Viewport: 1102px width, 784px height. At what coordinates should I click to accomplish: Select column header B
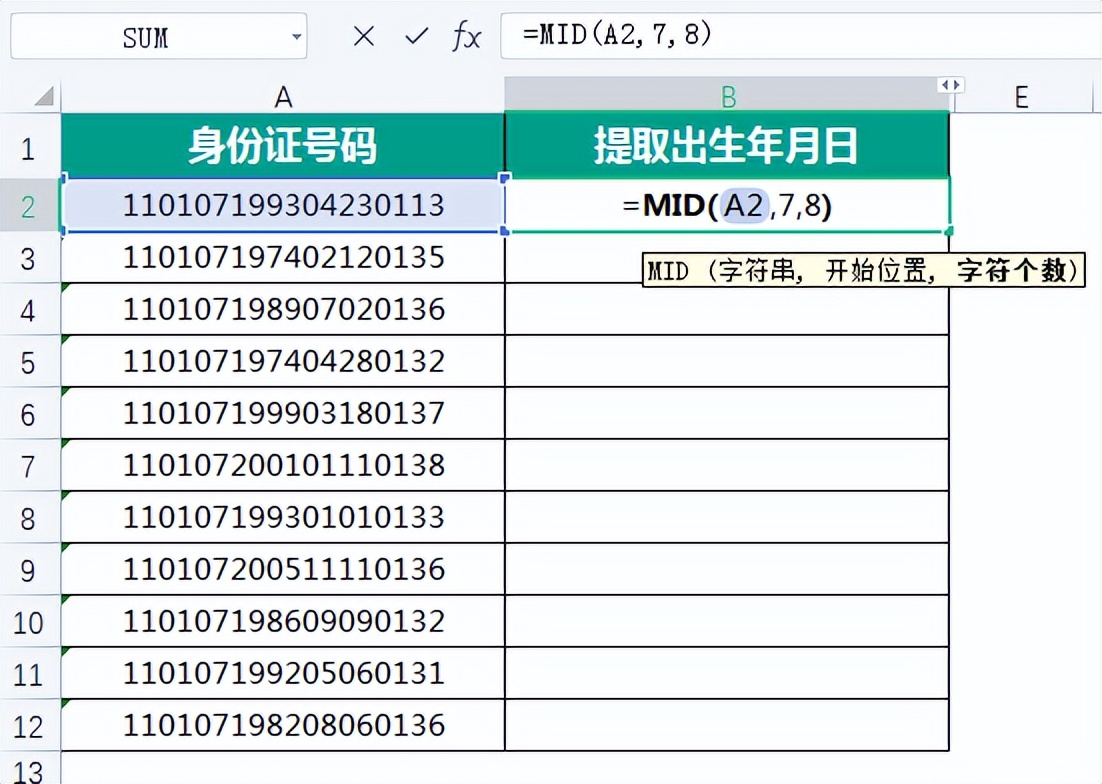[728, 97]
